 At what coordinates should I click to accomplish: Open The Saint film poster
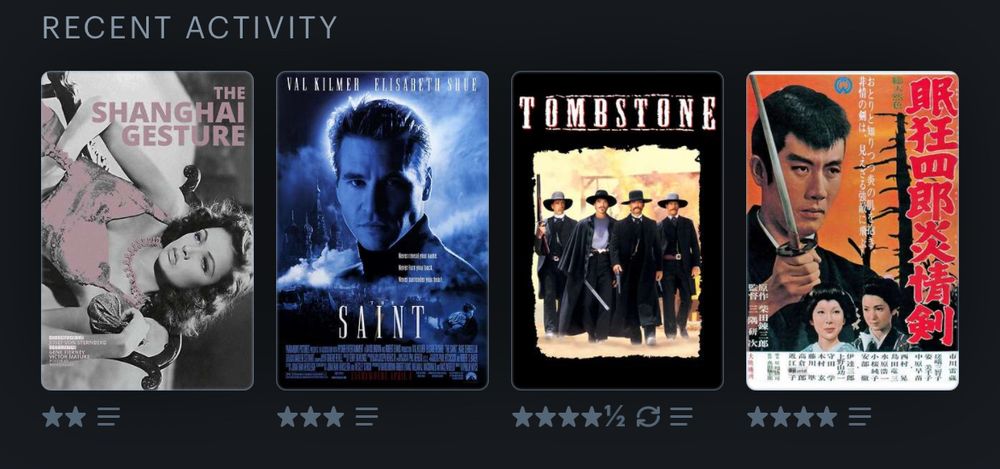383,230
